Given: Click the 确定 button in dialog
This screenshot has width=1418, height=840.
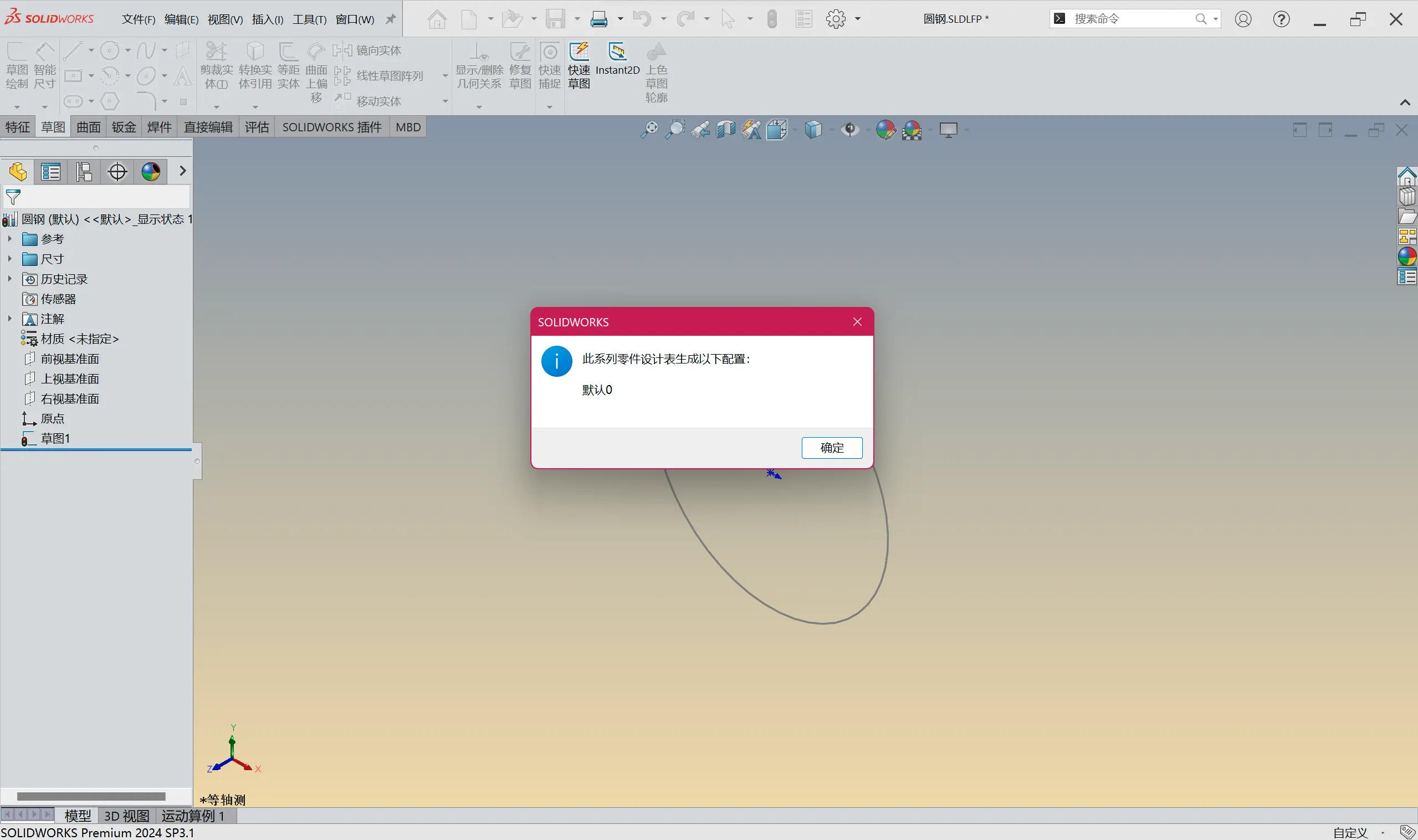Looking at the screenshot, I should click(x=832, y=448).
